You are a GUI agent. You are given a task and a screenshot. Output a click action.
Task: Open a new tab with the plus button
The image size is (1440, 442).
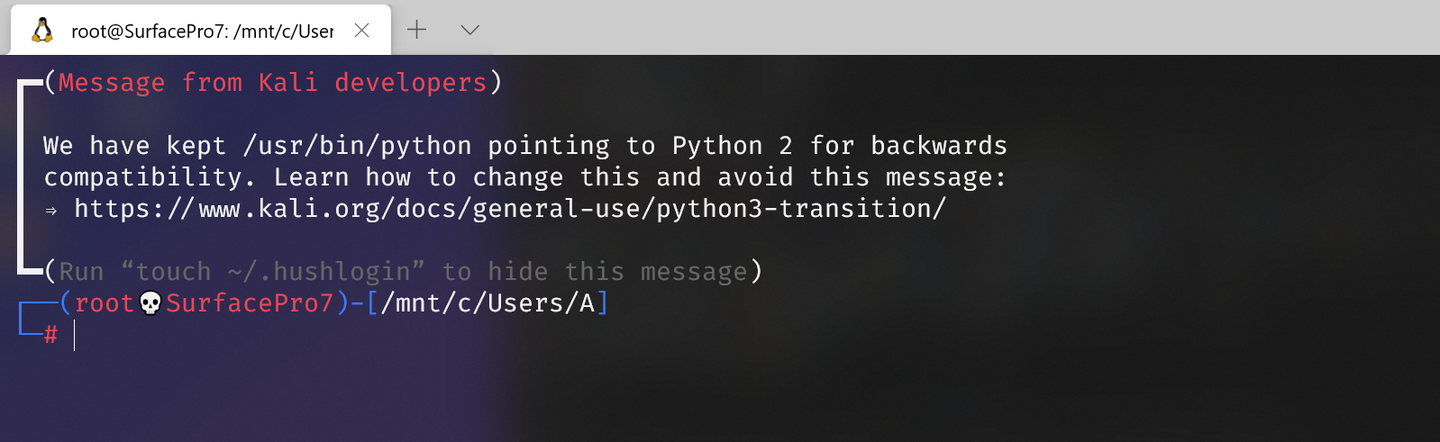coord(417,30)
